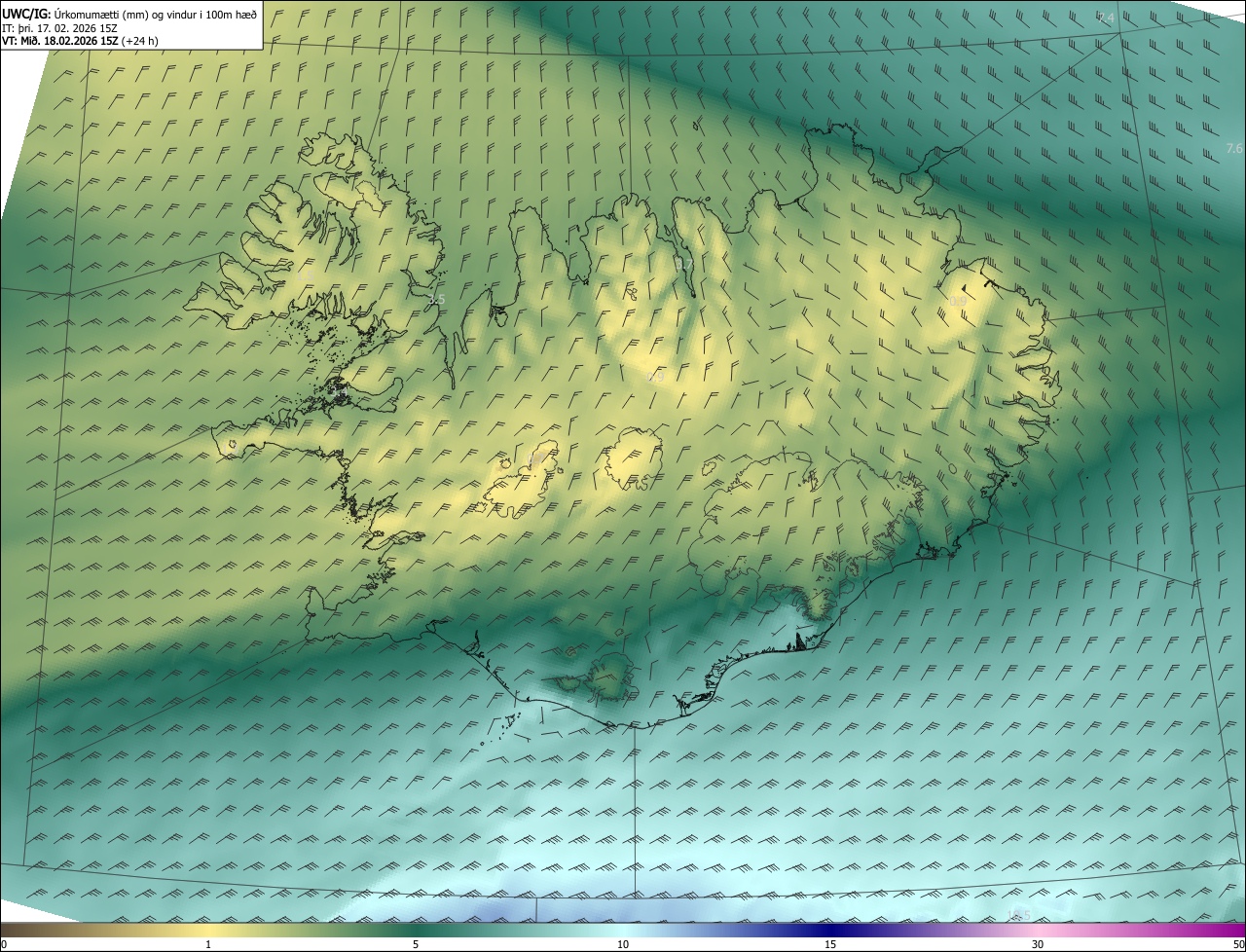Click the '10' tick on the color scale
The image size is (1246, 952).
623,944
